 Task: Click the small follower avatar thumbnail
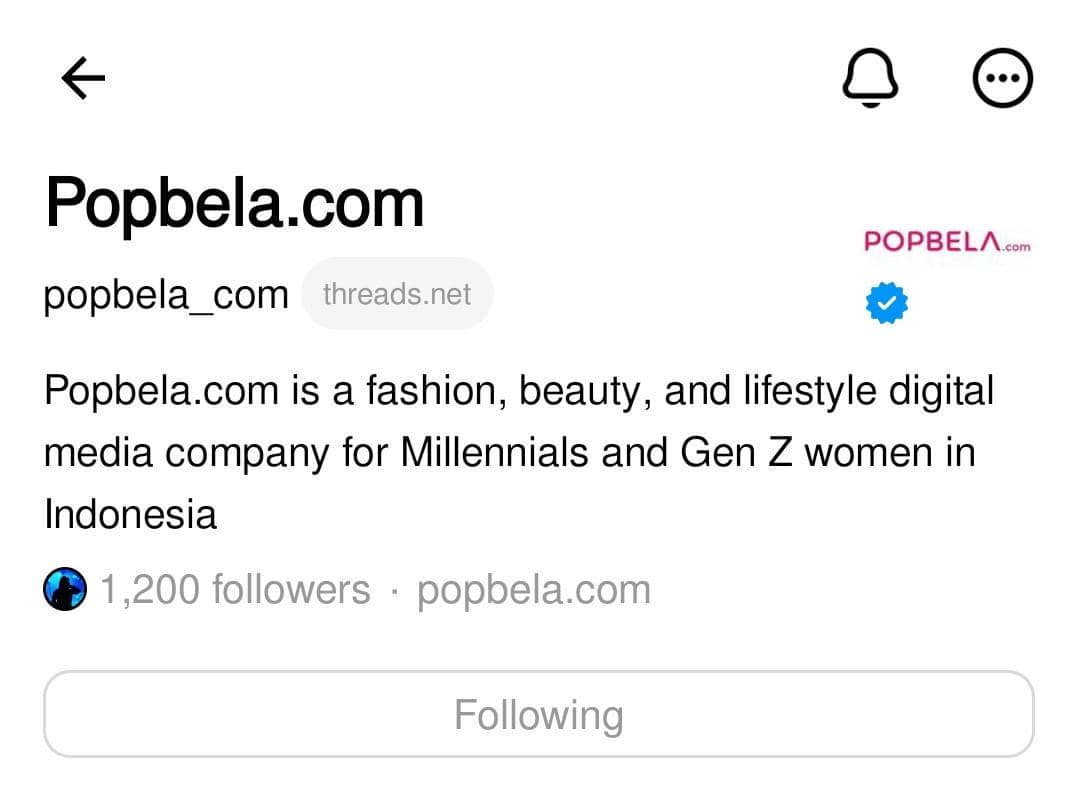[x=64, y=589]
